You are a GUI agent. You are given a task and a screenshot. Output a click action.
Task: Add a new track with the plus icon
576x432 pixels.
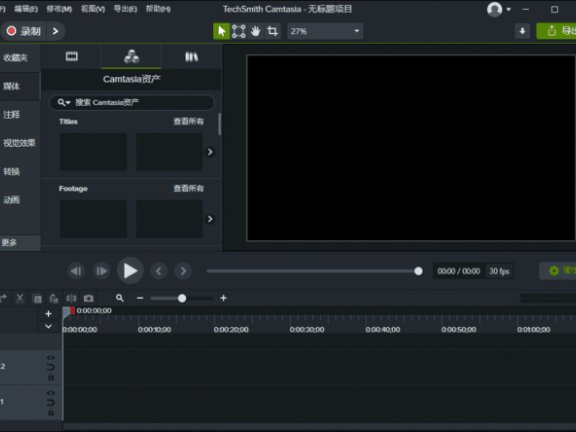(x=48, y=314)
